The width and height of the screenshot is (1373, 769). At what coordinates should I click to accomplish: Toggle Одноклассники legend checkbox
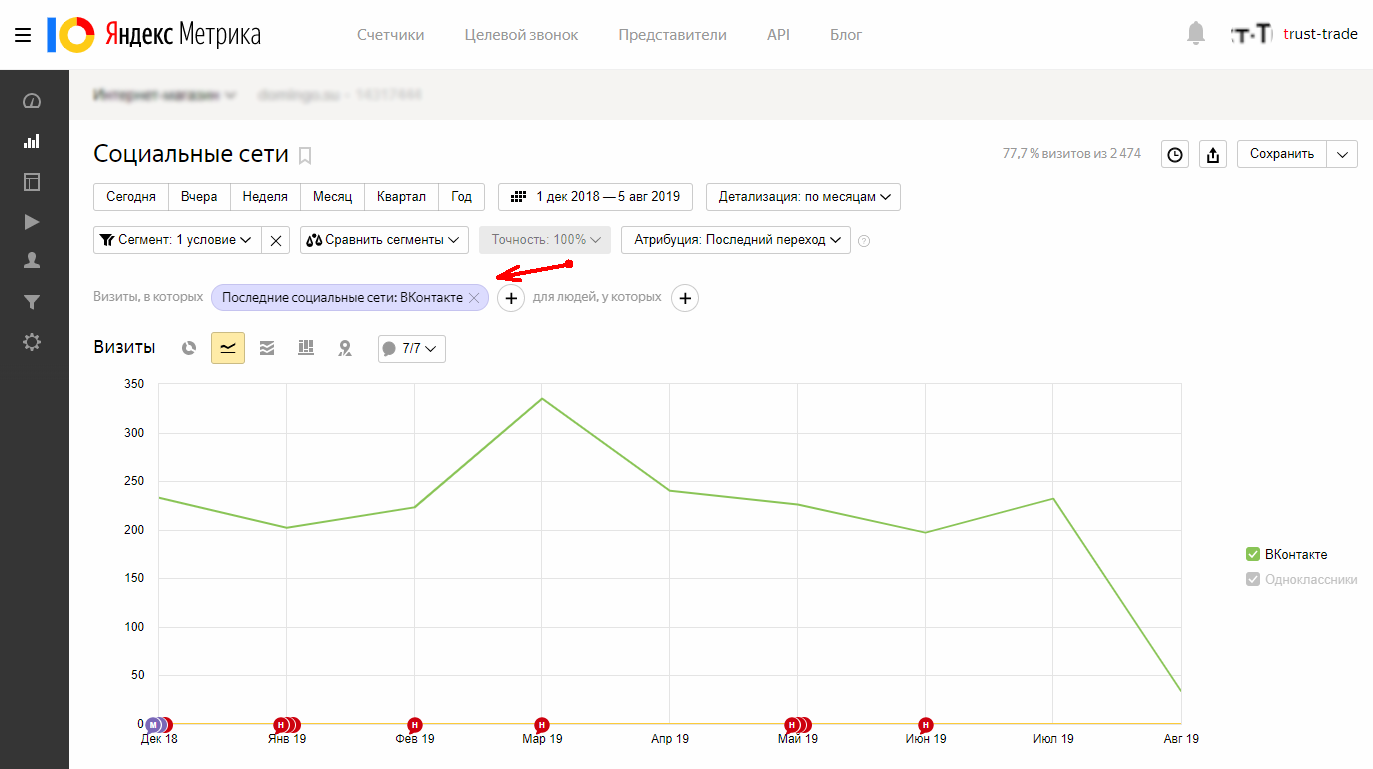(x=1253, y=579)
